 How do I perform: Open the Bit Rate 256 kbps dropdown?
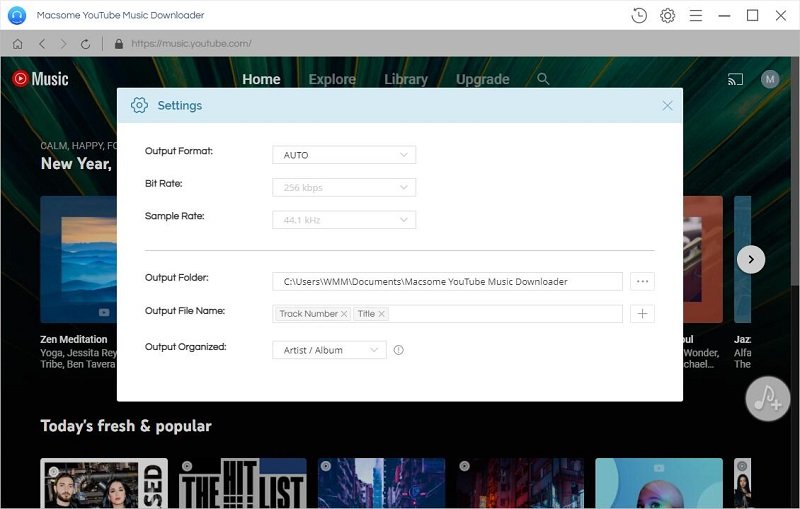(x=344, y=188)
